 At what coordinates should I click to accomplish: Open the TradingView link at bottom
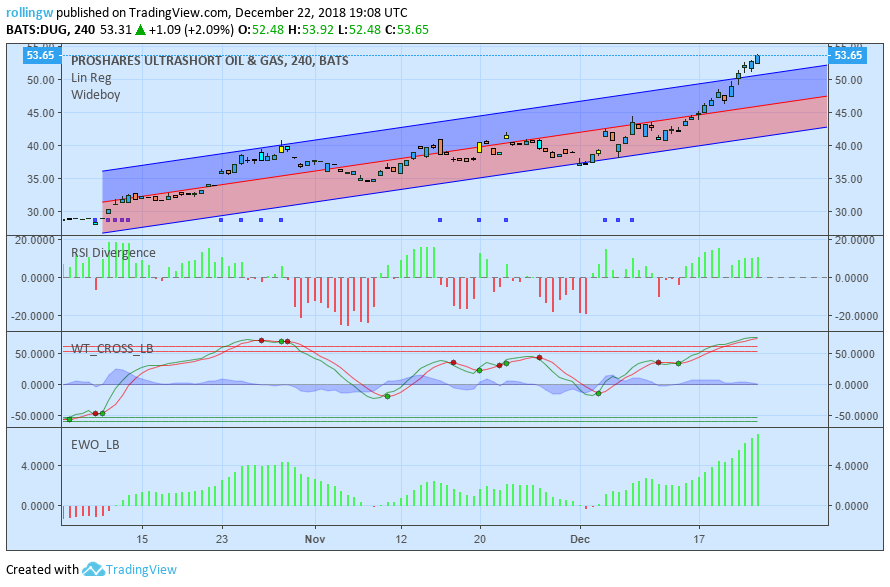click(x=141, y=569)
